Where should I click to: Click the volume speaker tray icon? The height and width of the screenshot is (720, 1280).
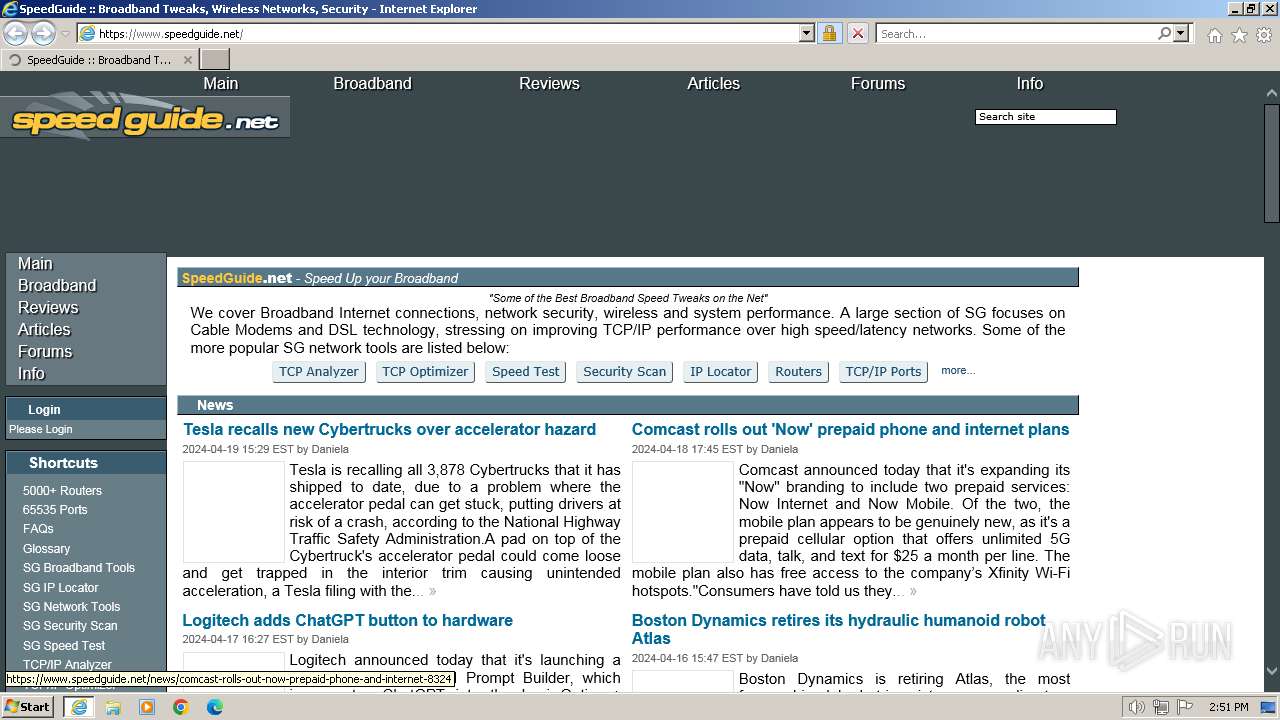pyautogui.click(x=1136, y=707)
